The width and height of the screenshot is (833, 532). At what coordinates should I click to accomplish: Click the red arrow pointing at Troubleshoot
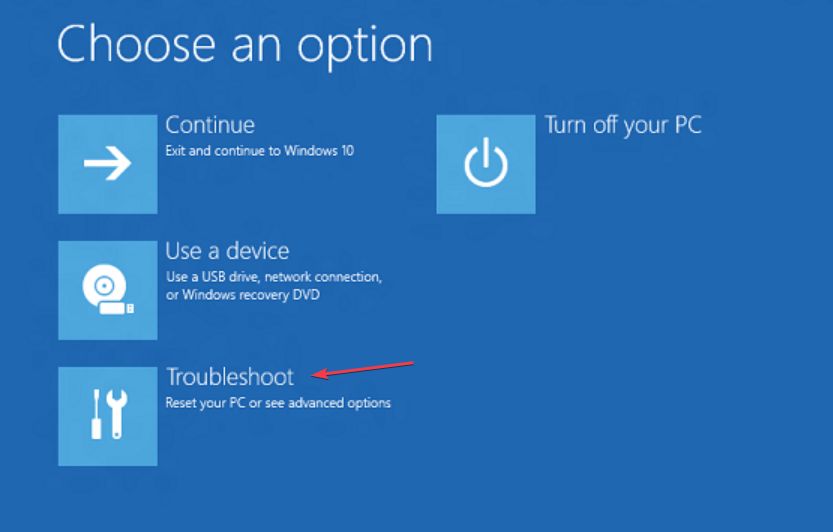pos(363,370)
